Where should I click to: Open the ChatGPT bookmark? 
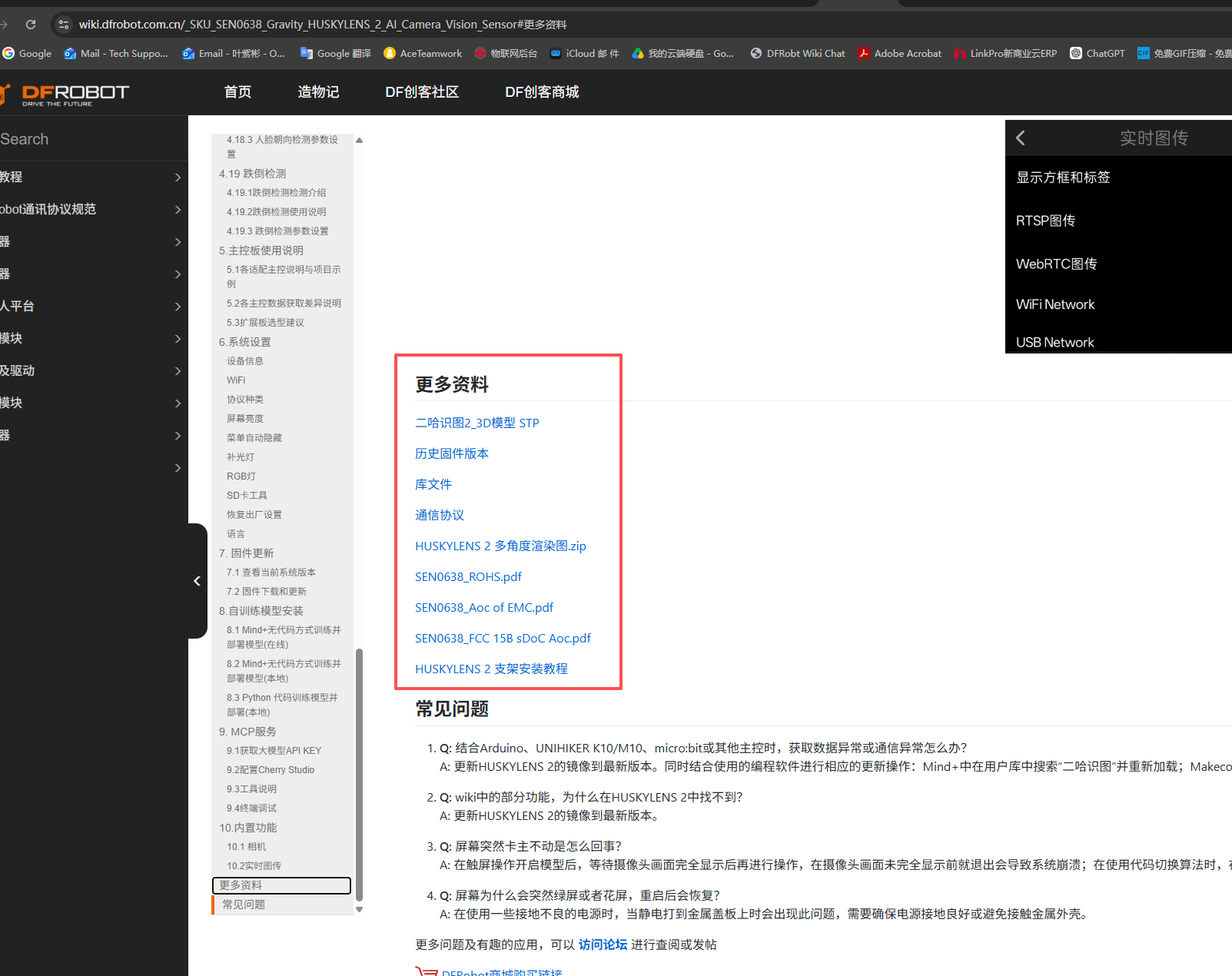coord(1098,53)
